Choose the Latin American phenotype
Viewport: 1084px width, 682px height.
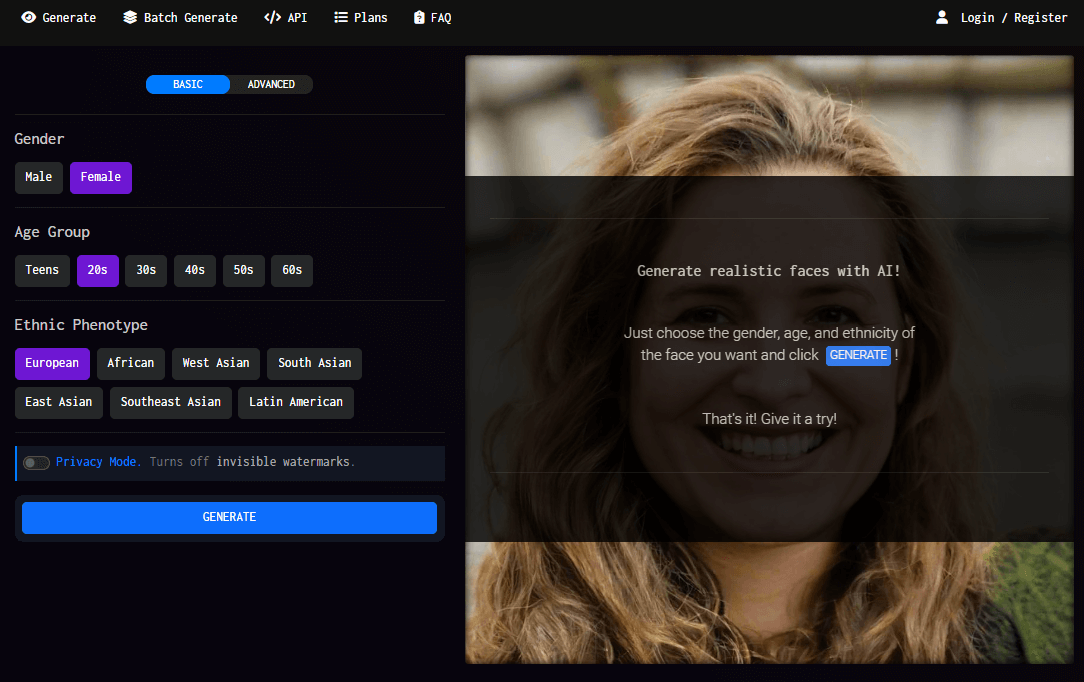[295, 402]
